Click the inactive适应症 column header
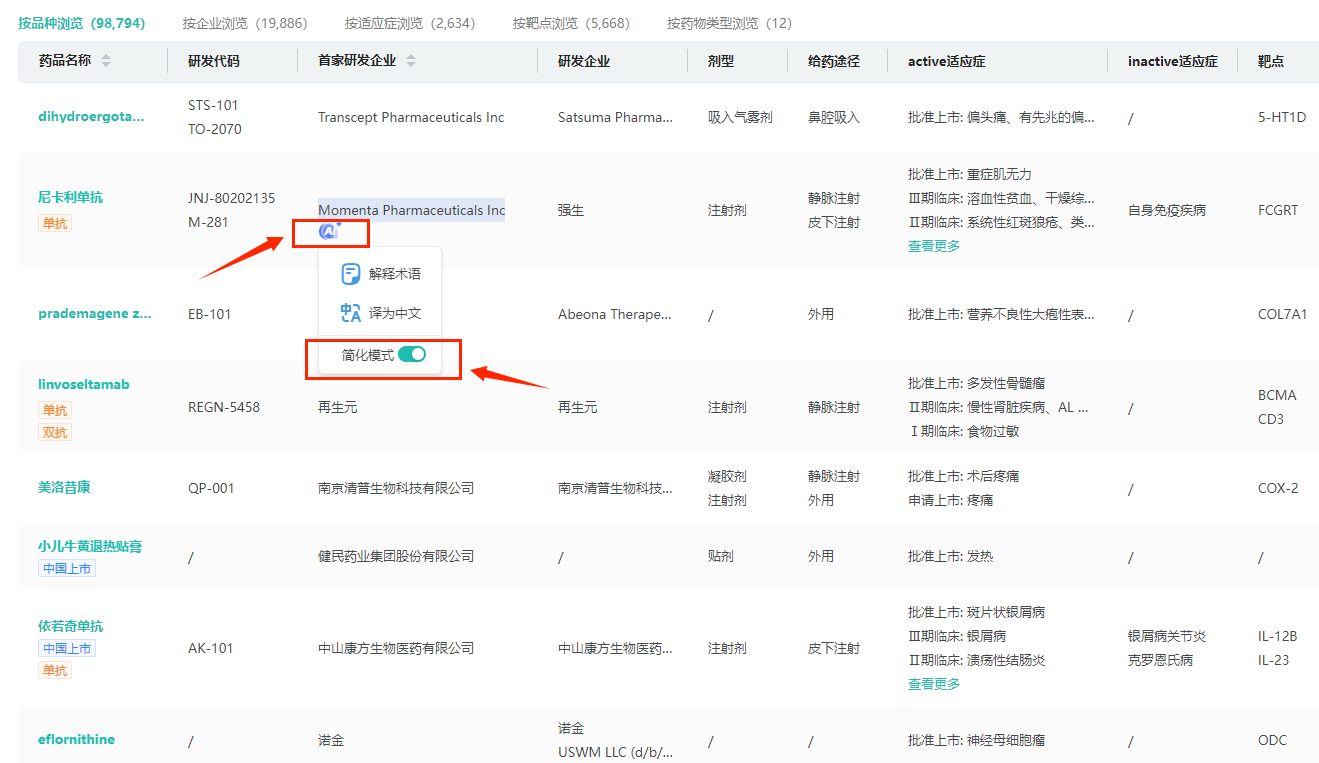1319x763 pixels. point(1173,61)
